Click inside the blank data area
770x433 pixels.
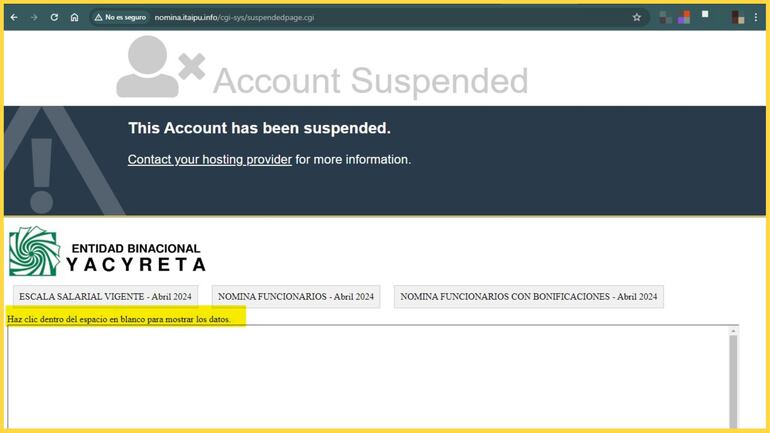[x=370, y=380]
